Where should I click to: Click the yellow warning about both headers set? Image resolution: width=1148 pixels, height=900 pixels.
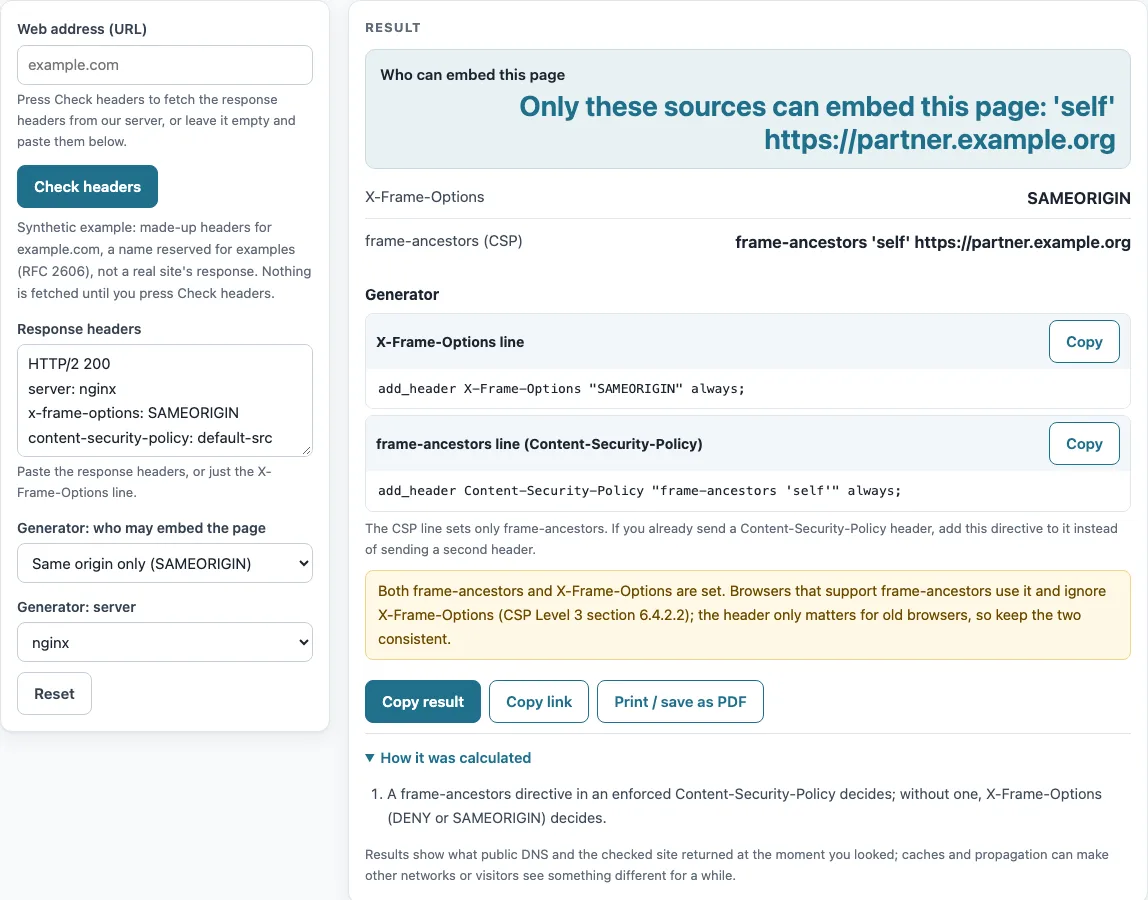(x=748, y=615)
